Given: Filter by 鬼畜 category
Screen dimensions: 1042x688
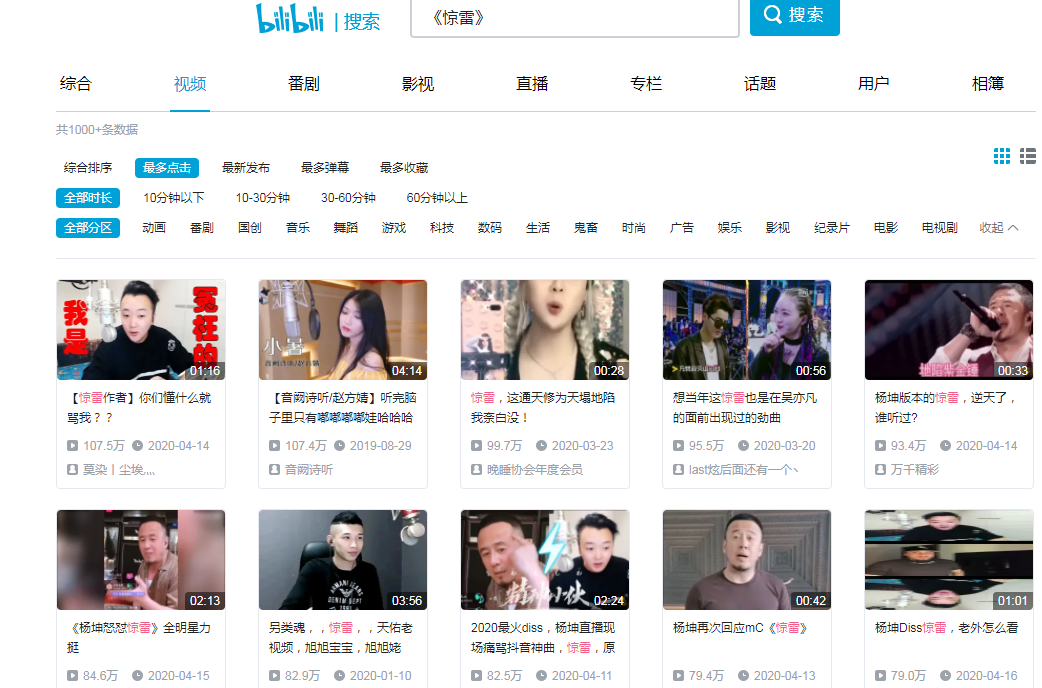Looking at the screenshot, I should [x=585, y=227].
